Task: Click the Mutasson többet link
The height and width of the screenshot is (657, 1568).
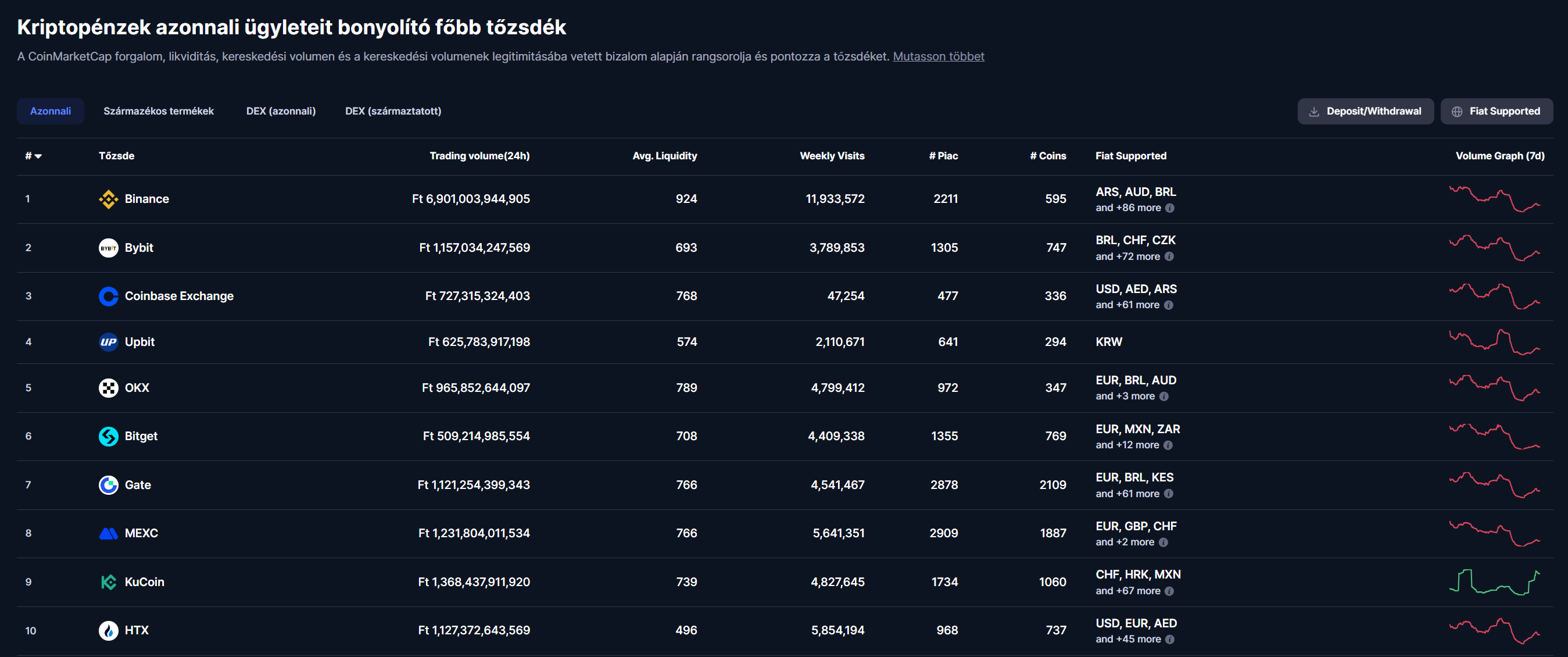Action: pyautogui.click(x=938, y=56)
